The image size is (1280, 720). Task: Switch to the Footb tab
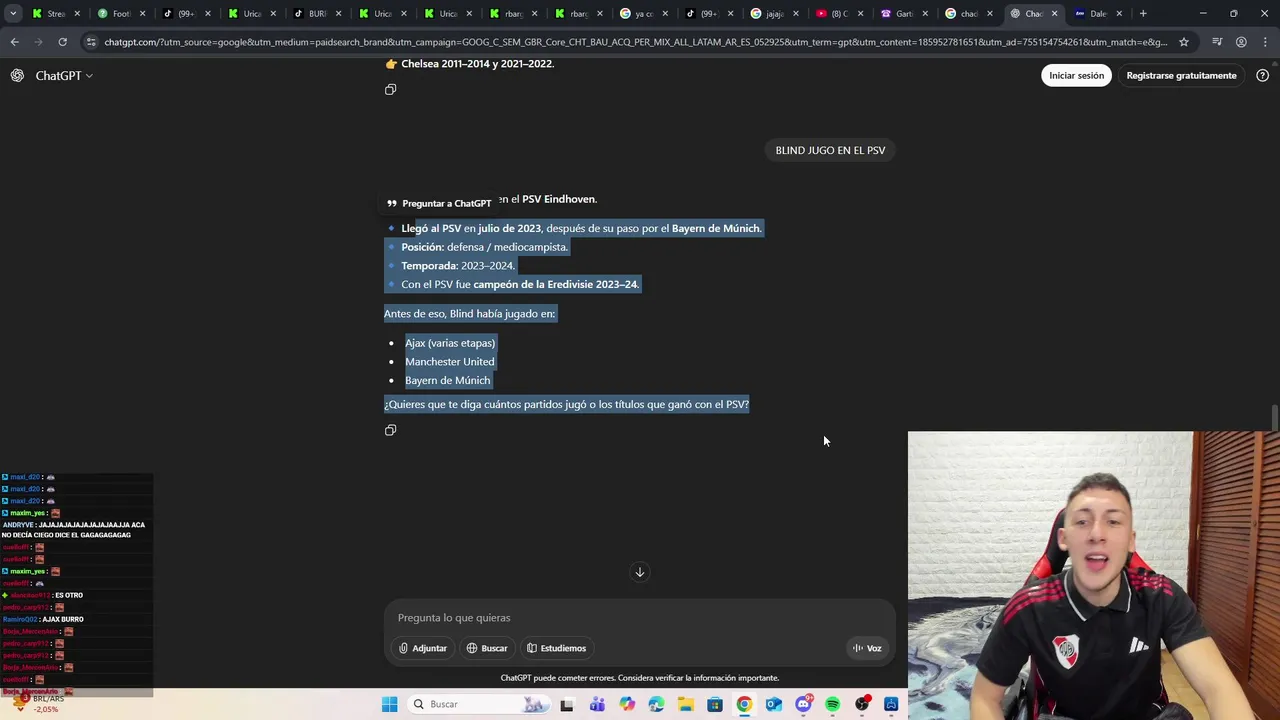tap(119, 13)
